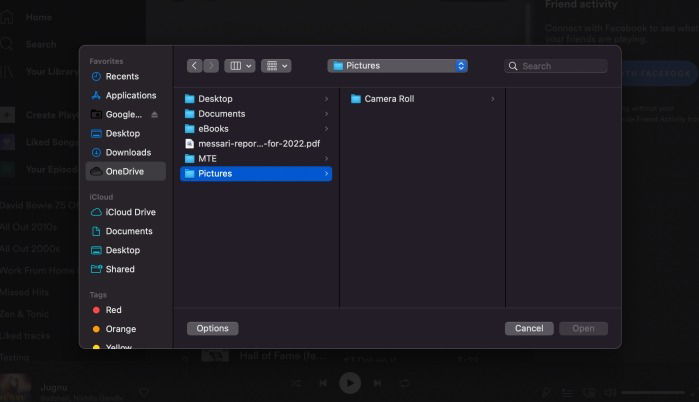Select Recents in the sidebar
Image resolution: width=699 pixels, height=402 pixels.
(x=126, y=77)
